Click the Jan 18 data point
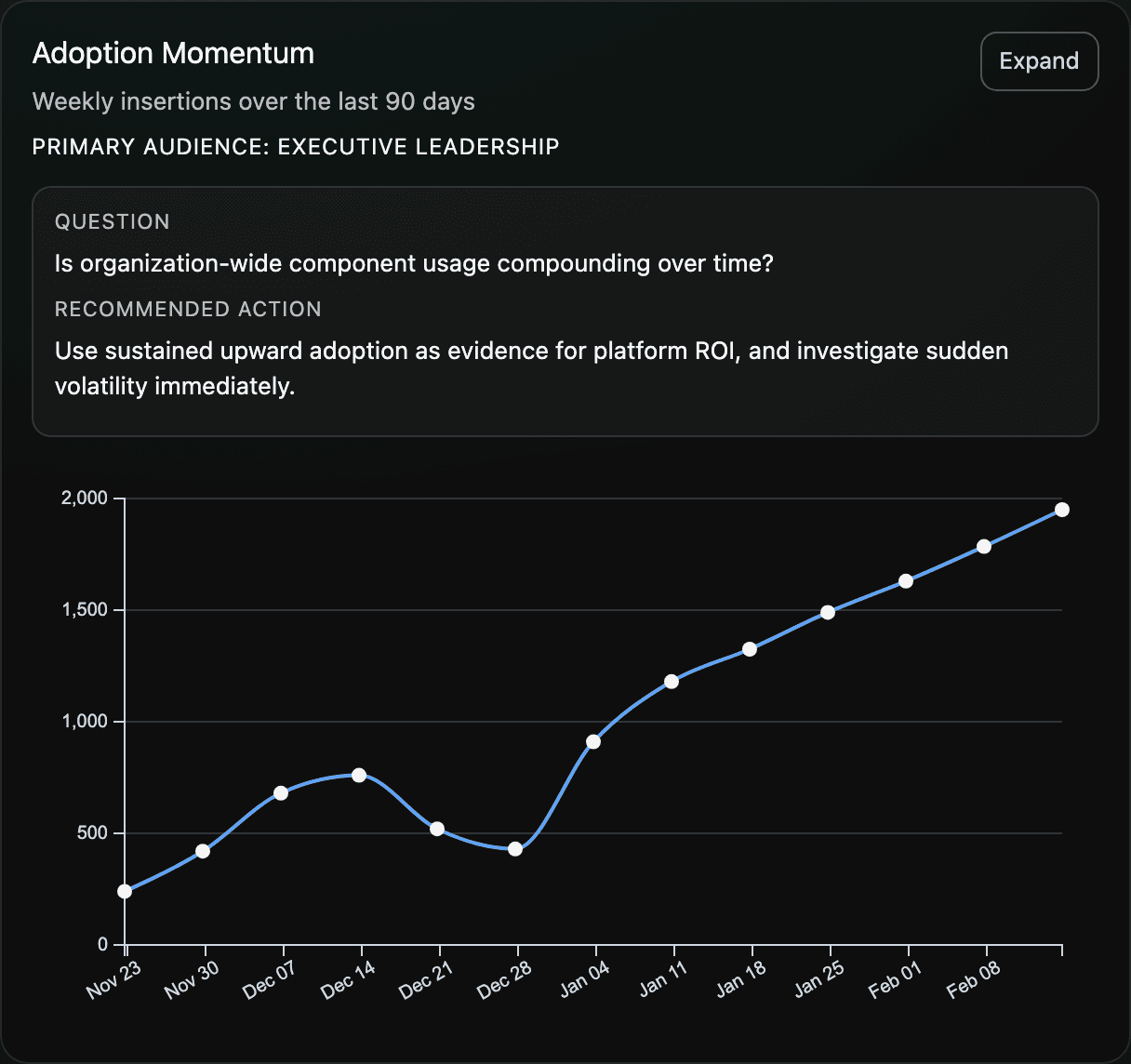 point(750,648)
